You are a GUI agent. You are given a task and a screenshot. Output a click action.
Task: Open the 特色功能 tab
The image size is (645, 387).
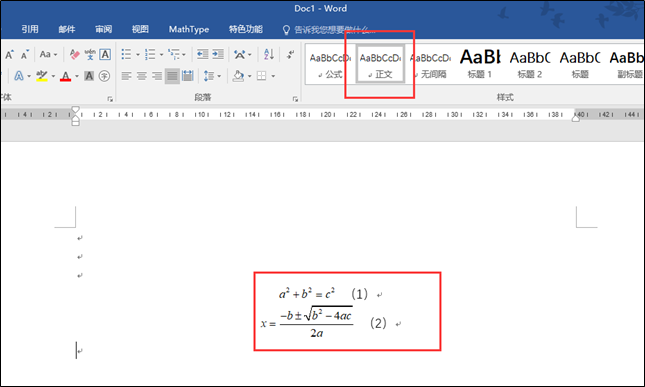click(x=246, y=29)
